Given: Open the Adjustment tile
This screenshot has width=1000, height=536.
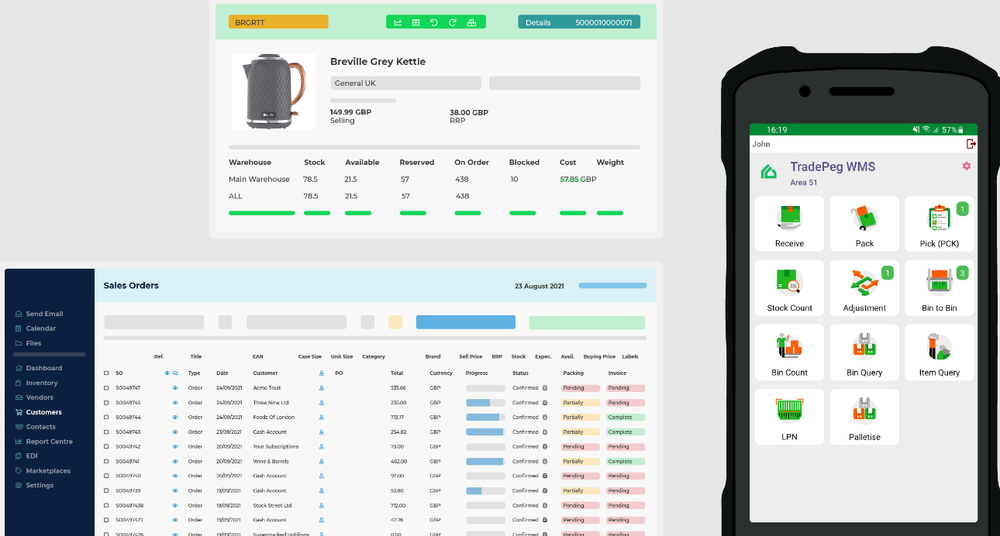Looking at the screenshot, I should (864, 288).
